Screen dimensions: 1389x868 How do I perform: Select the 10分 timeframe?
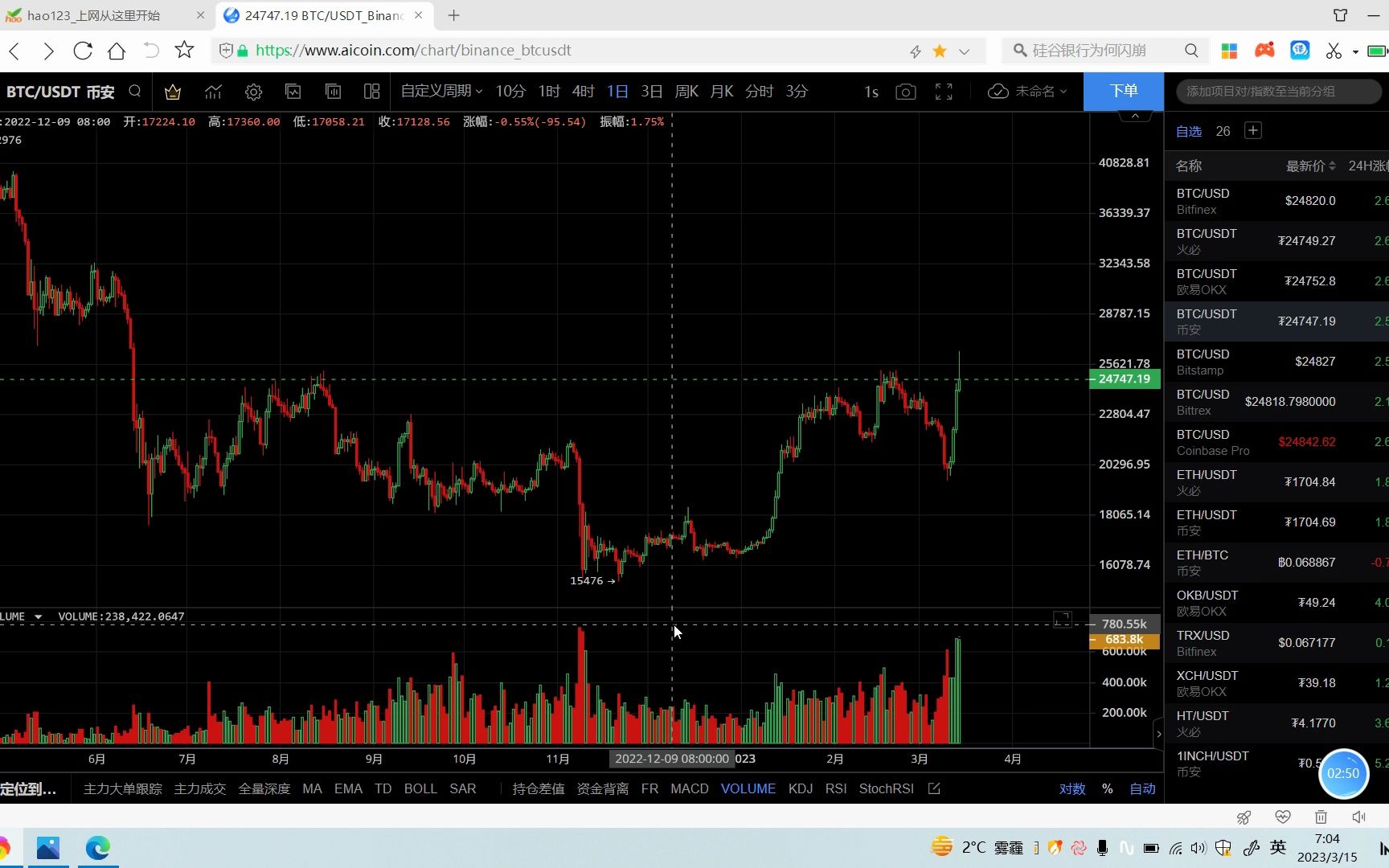click(x=510, y=92)
